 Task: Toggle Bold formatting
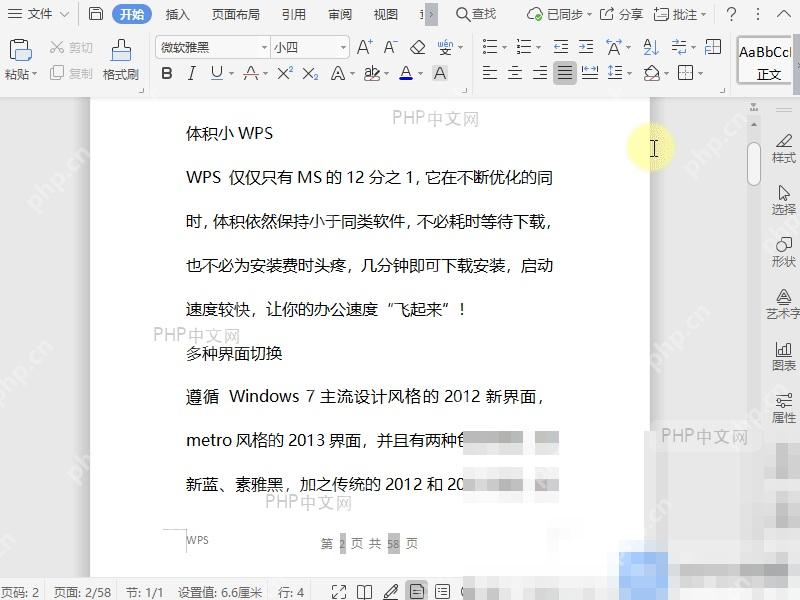[166, 73]
